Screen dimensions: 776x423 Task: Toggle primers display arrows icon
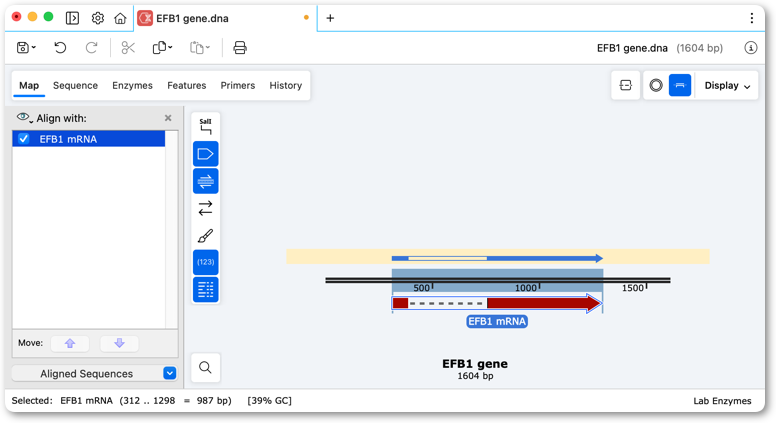[x=205, y=208]
